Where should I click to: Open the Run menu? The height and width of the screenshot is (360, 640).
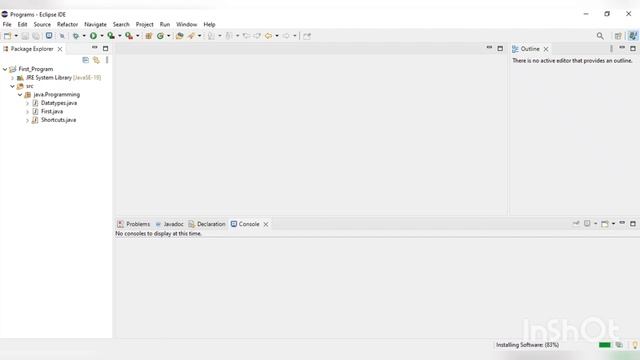point(165,24)
